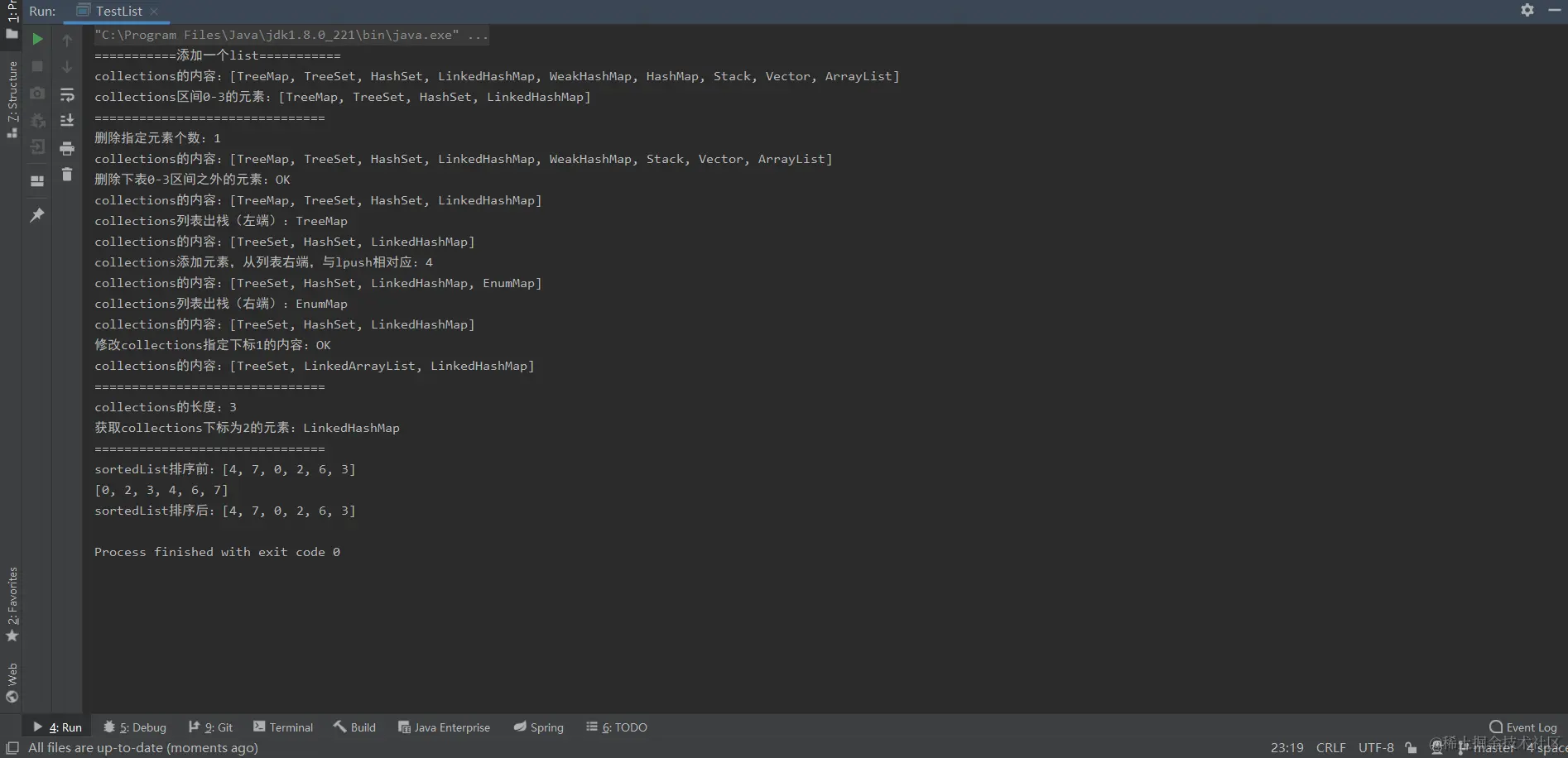Click the '[0, 2, 3, 4, 6, 7]' output line
1568x758 pixels.
161,490
